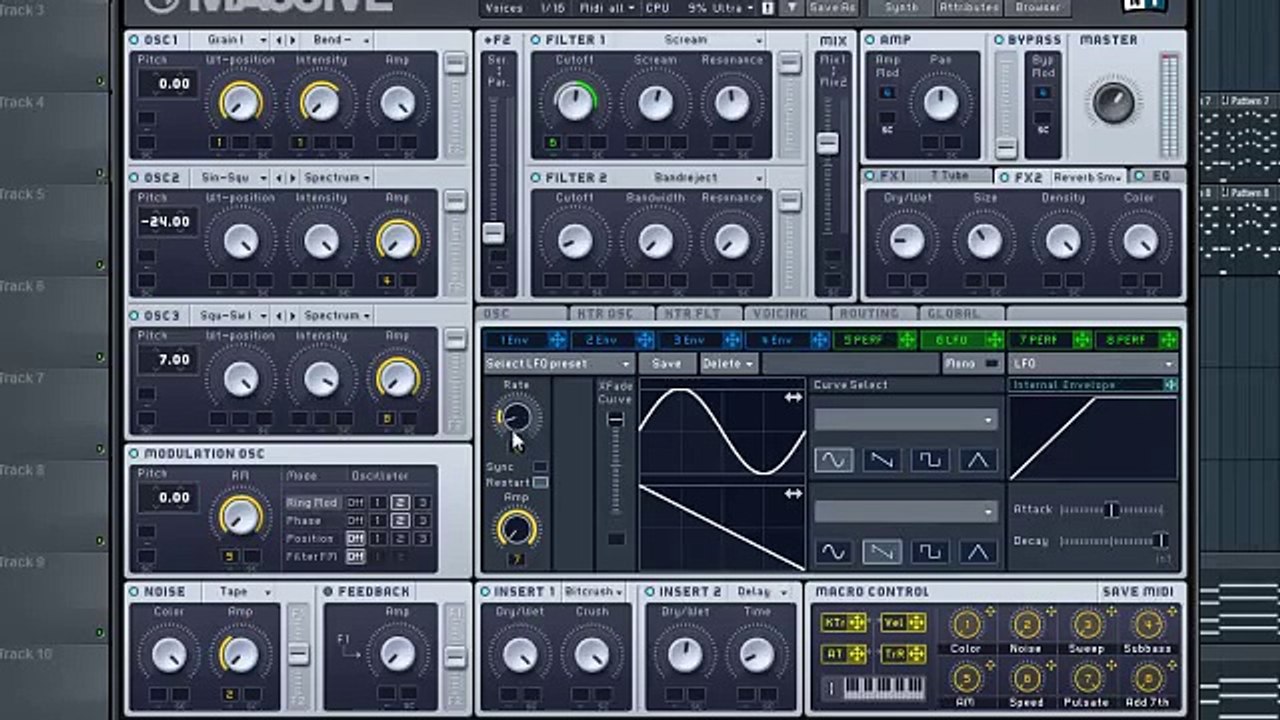Click macro knob 1 labeled Color
The image size is (1280, 720).
coord(966,625)
